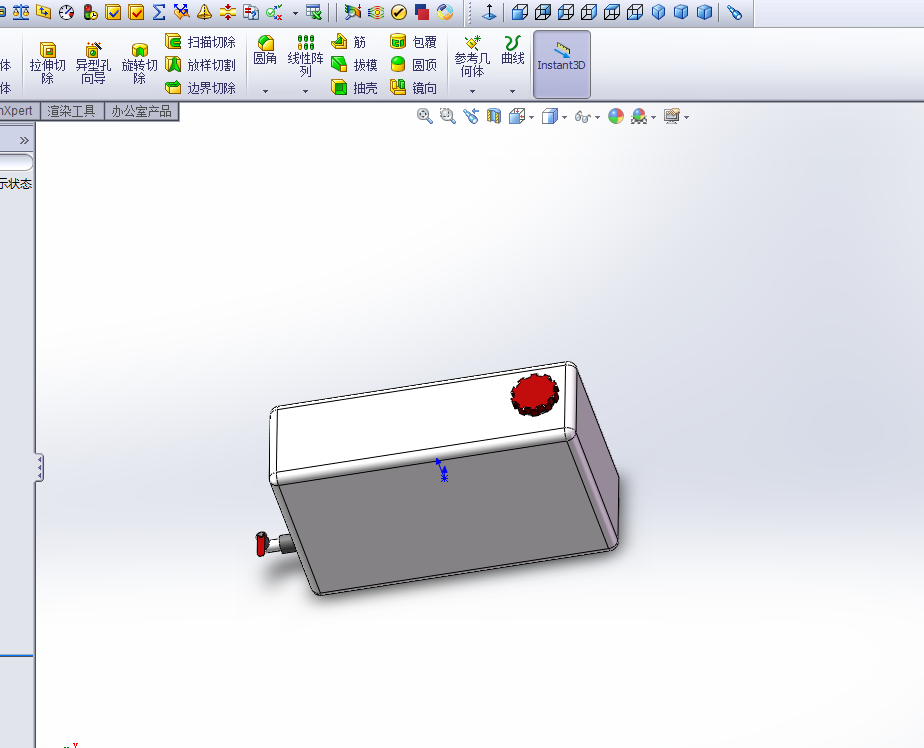
Task: Expand the 参考几何体 dropdown arrow
Action: pyautogui.click(x=472, y=91)
